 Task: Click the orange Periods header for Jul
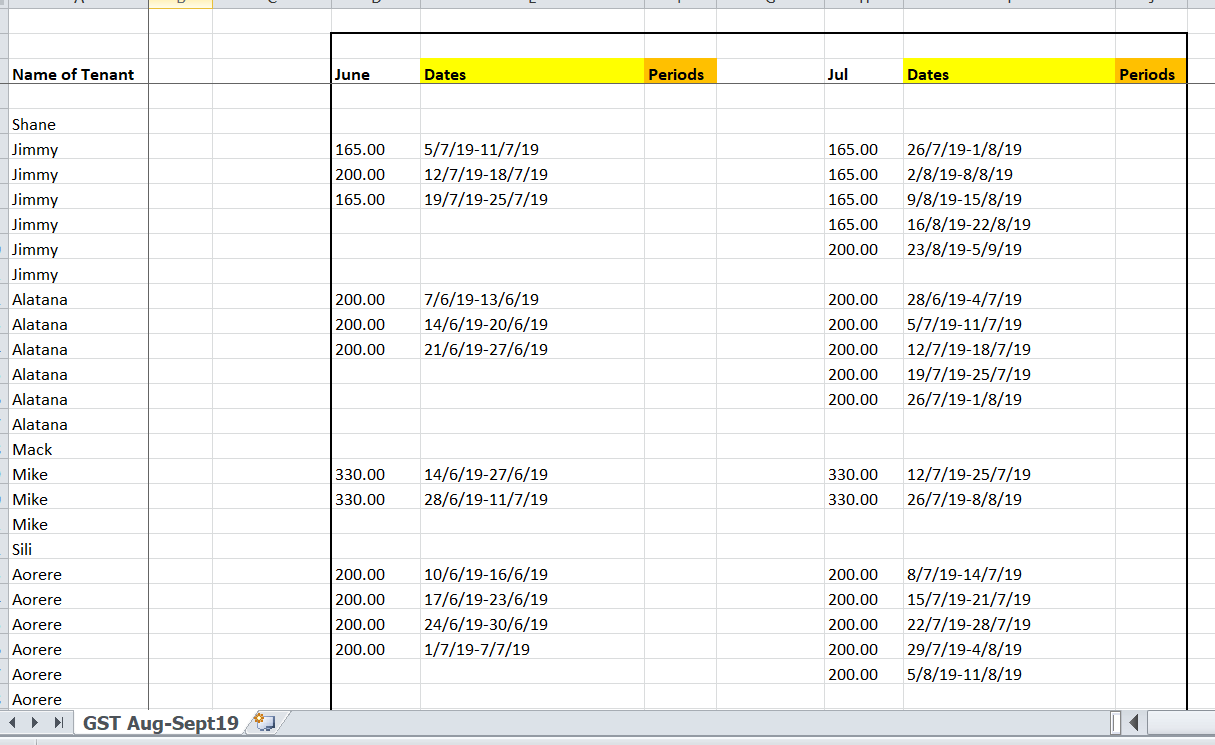coord(1151,71)
